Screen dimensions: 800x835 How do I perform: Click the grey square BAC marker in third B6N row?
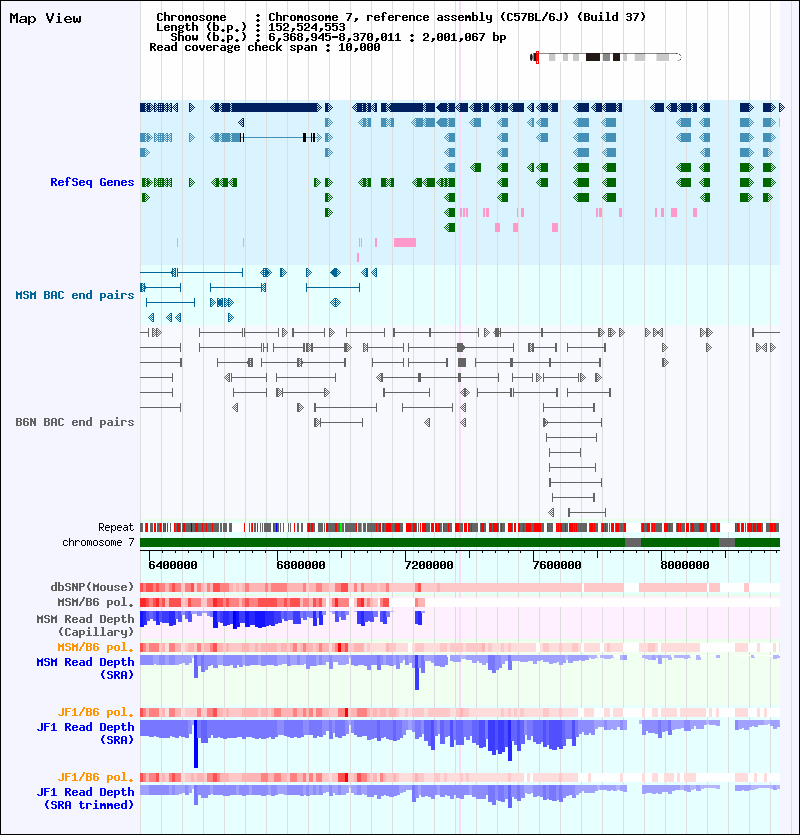point(462,363)
